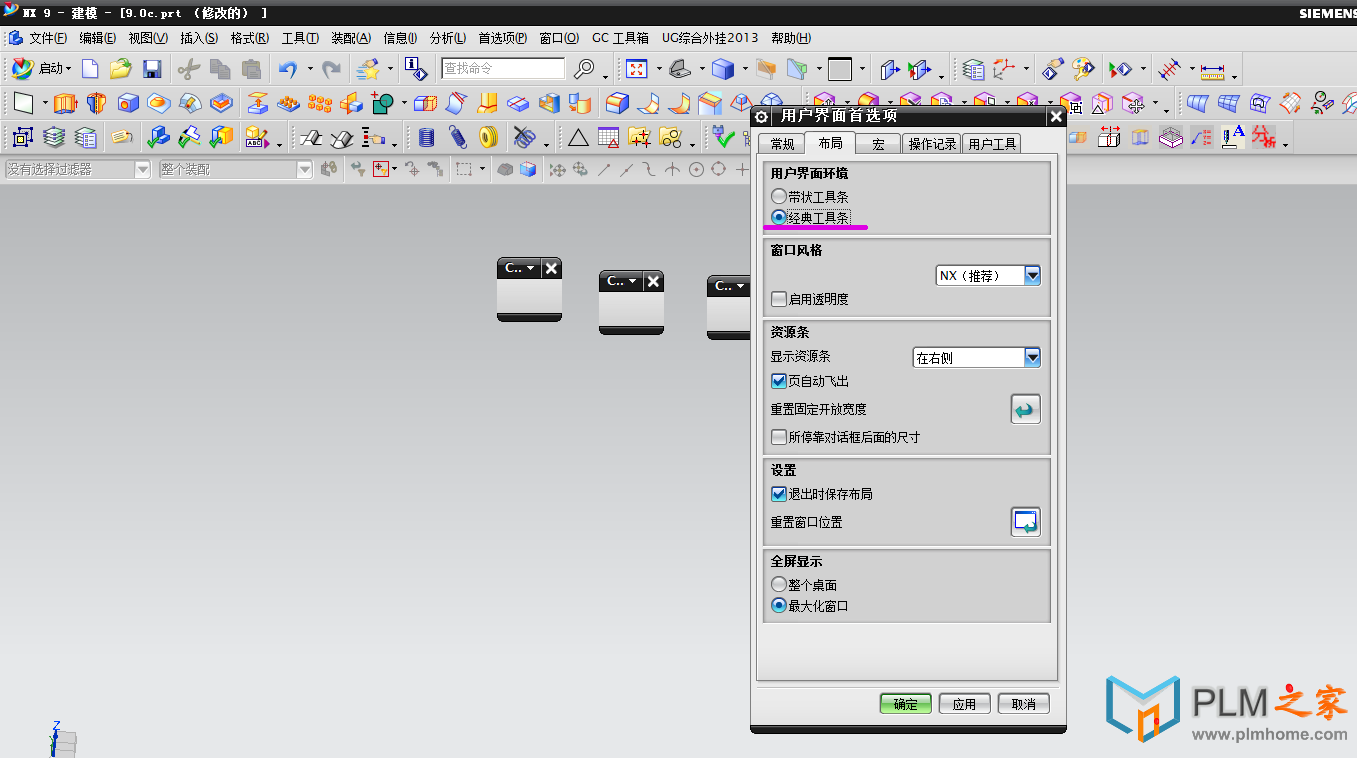Open a file with the folder icon
Viewport: 1357px width, 758px height.
121,69
